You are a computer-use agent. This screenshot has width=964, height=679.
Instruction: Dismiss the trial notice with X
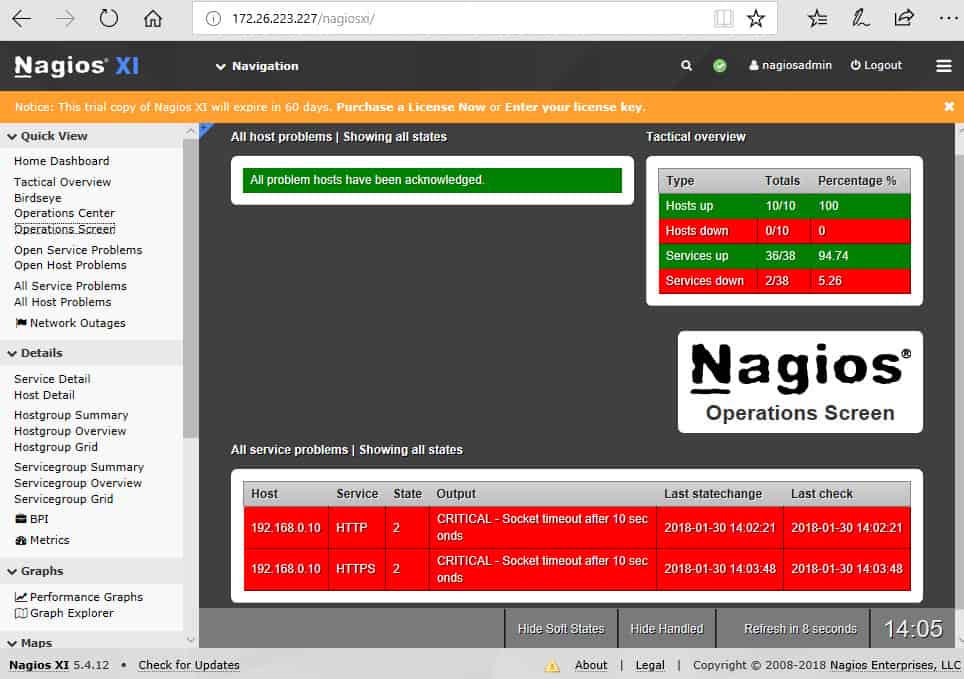coord(949,106)
